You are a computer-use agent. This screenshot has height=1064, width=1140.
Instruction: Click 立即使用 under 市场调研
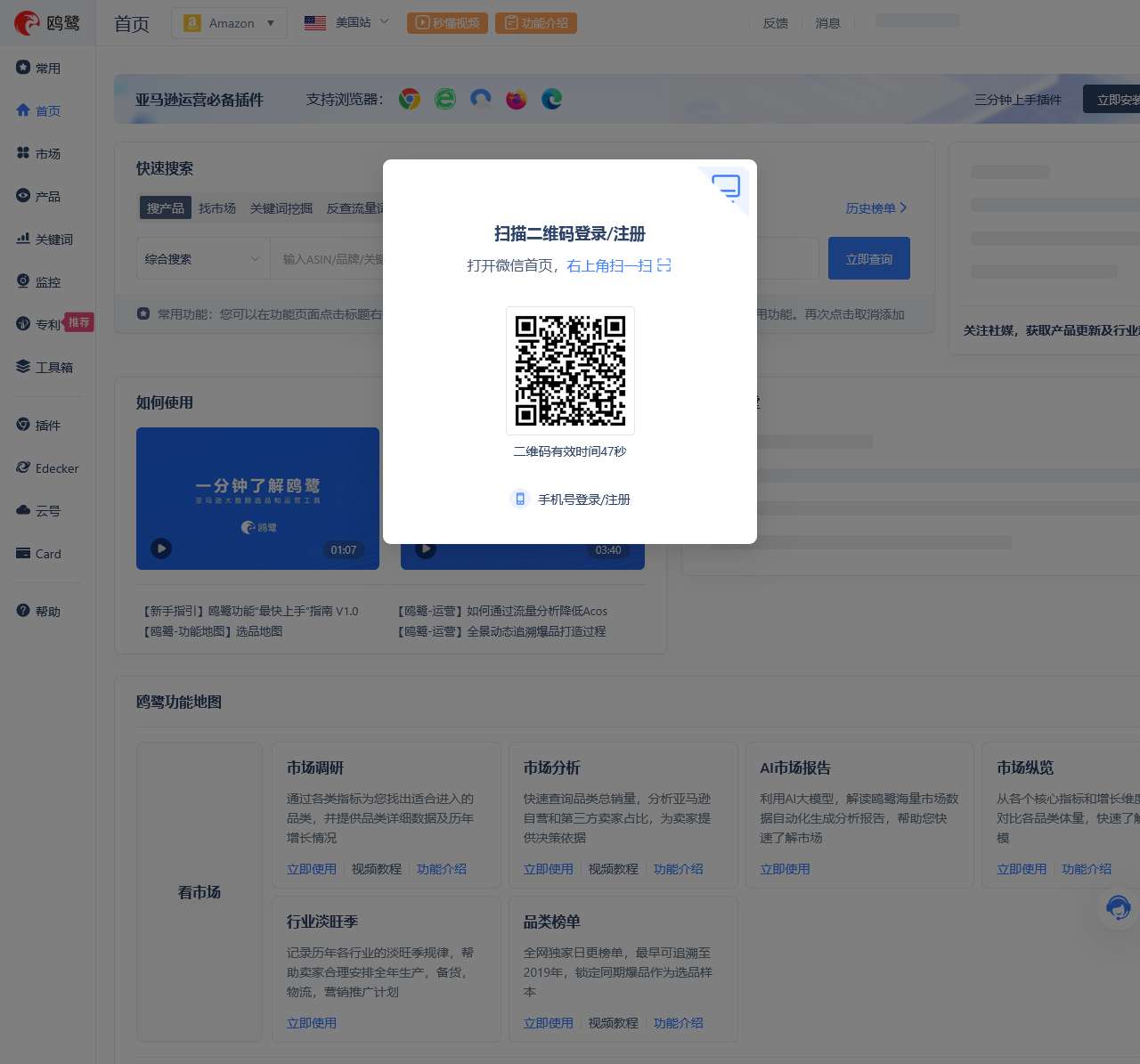point(312,869)
